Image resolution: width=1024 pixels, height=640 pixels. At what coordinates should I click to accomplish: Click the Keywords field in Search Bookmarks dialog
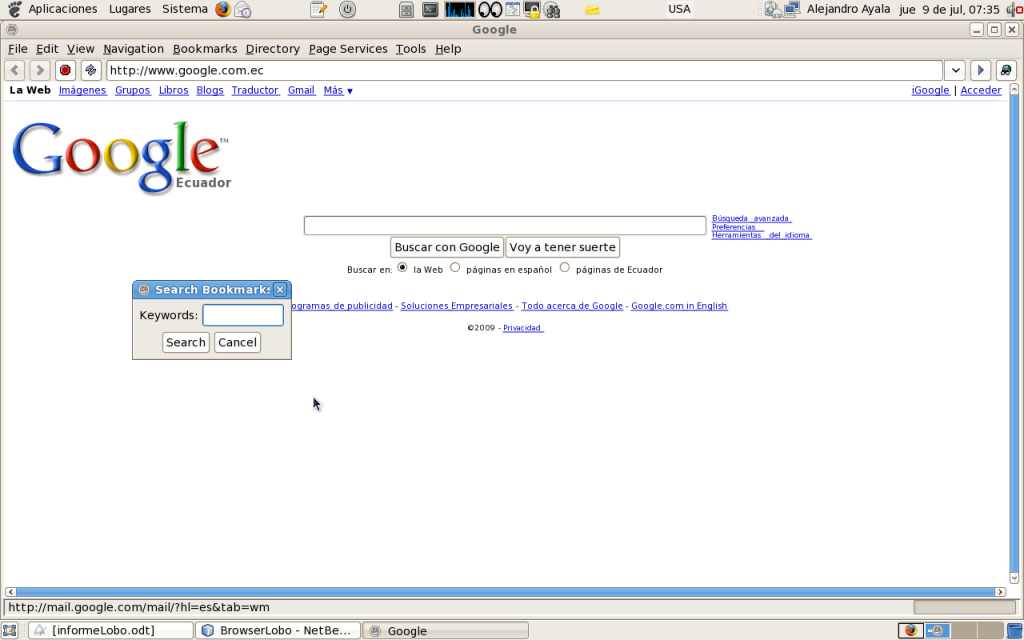click(242, 315)
